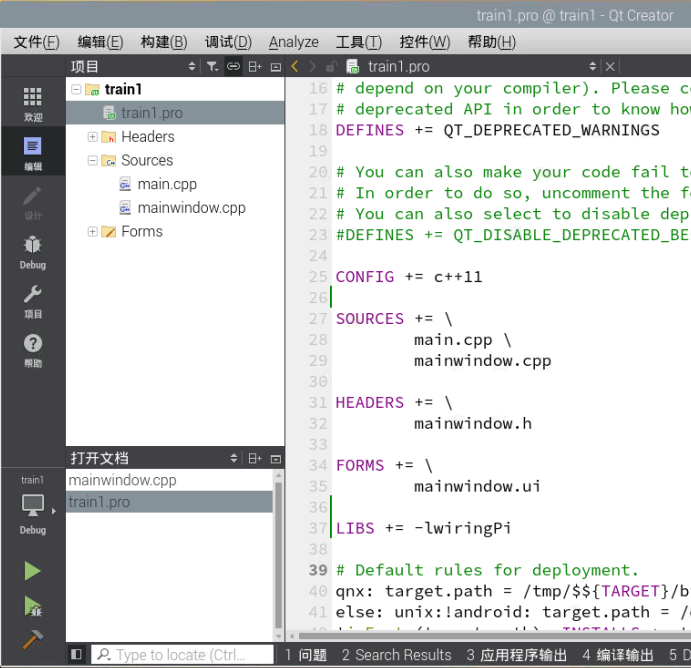Split the Projects panel
Screen dimensions: 691x668
tap(255, 67)
